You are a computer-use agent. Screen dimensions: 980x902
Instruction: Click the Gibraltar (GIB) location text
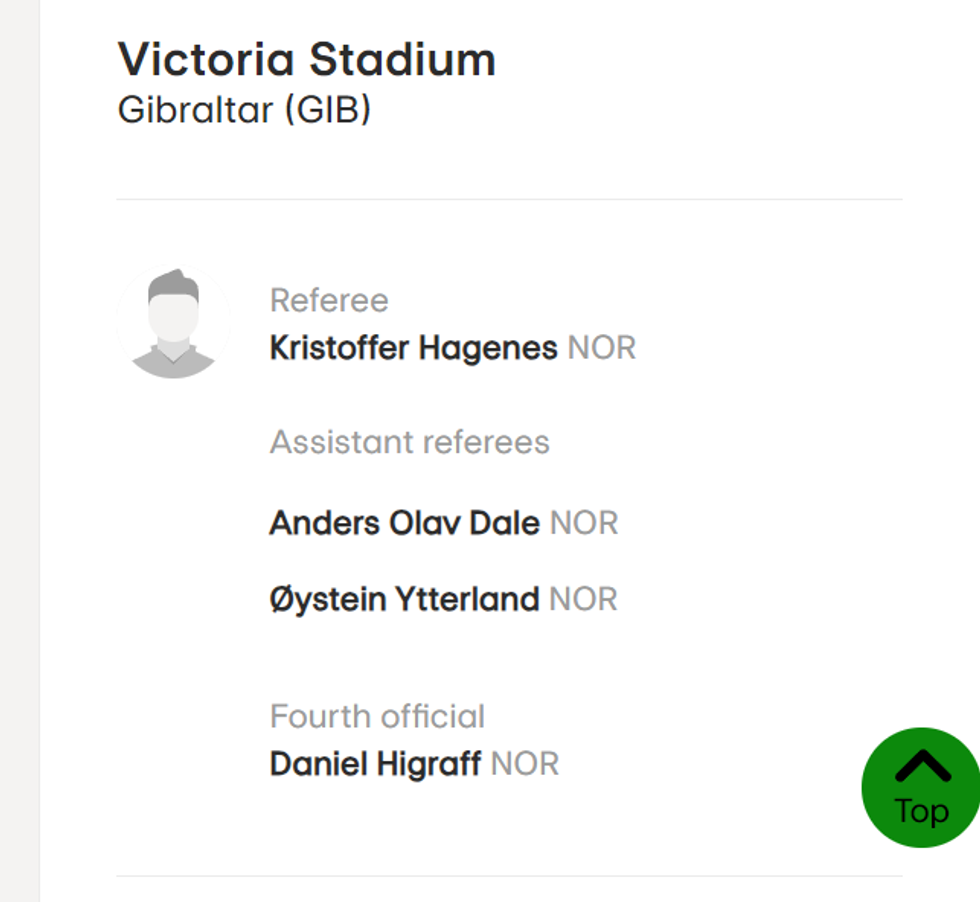pos(244,110)
